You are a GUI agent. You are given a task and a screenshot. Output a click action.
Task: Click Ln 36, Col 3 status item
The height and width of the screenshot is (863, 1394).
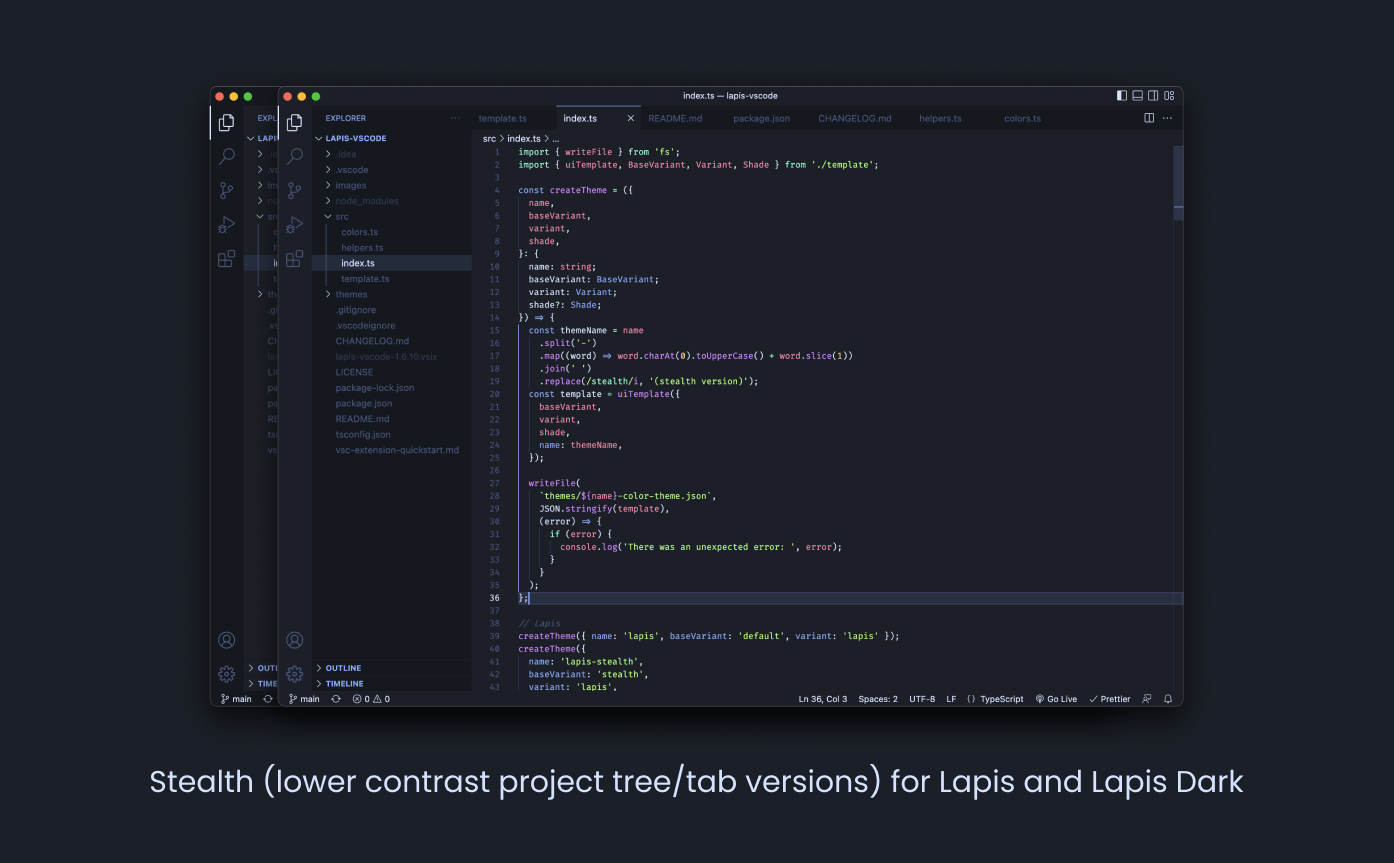(x=823, y=699)
